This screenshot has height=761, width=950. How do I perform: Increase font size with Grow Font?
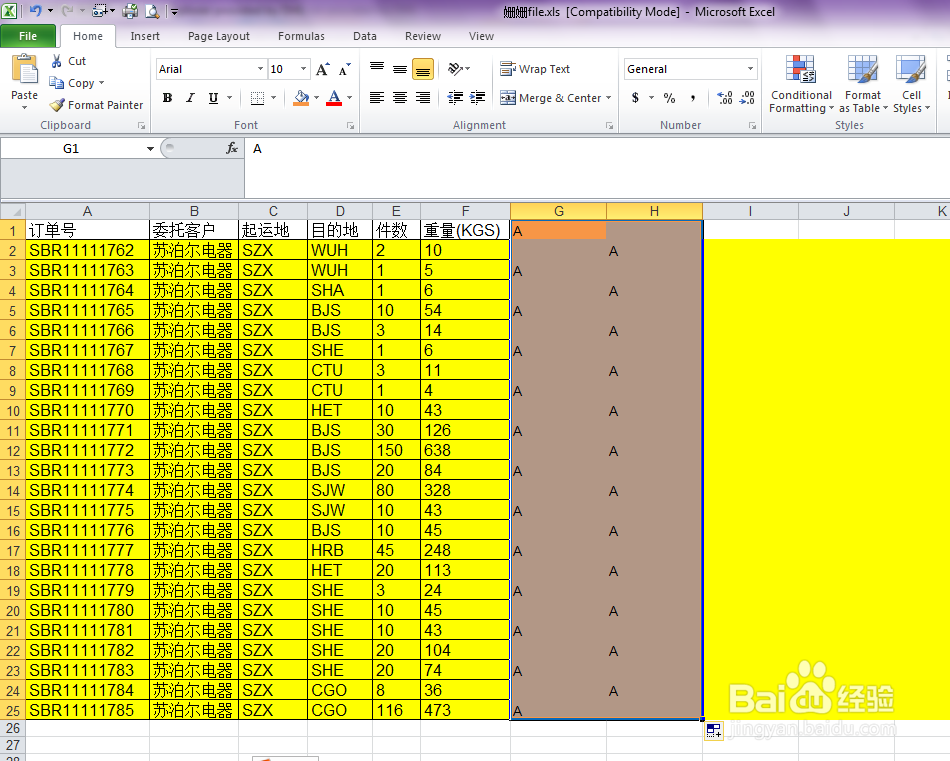pyautogui.click(x=322, y=69)
